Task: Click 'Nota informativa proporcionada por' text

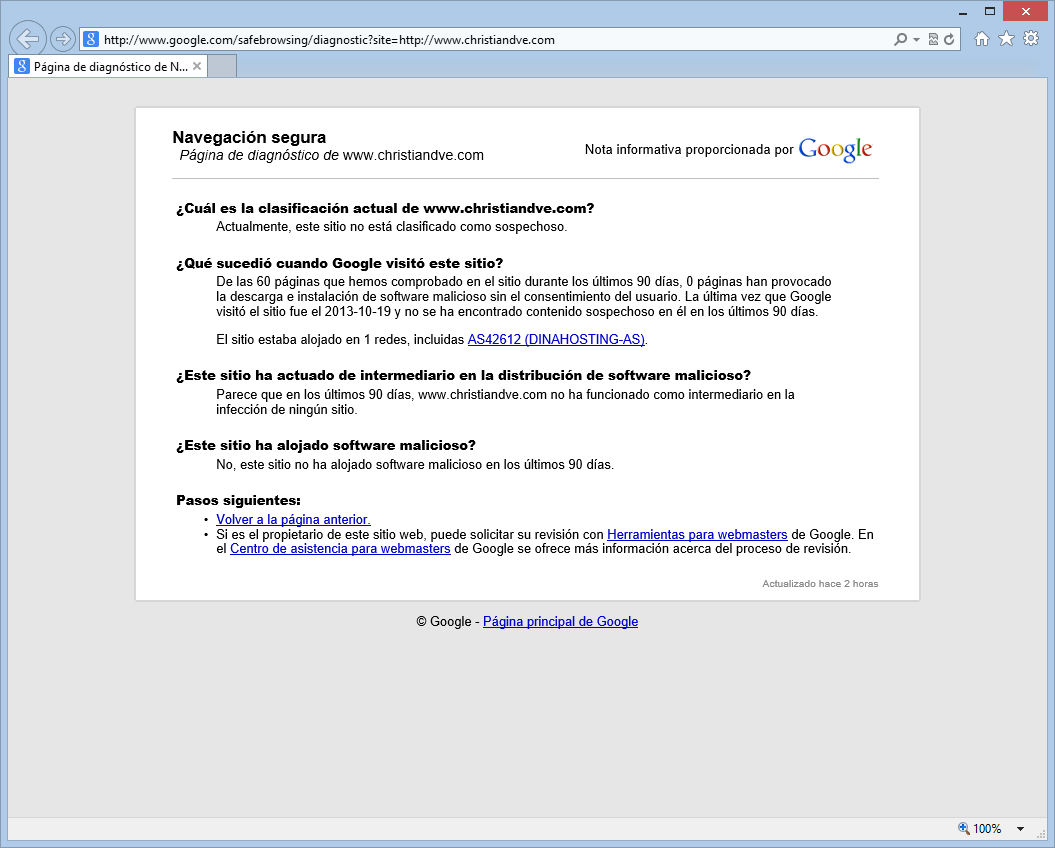Action: tap(689, 149)
